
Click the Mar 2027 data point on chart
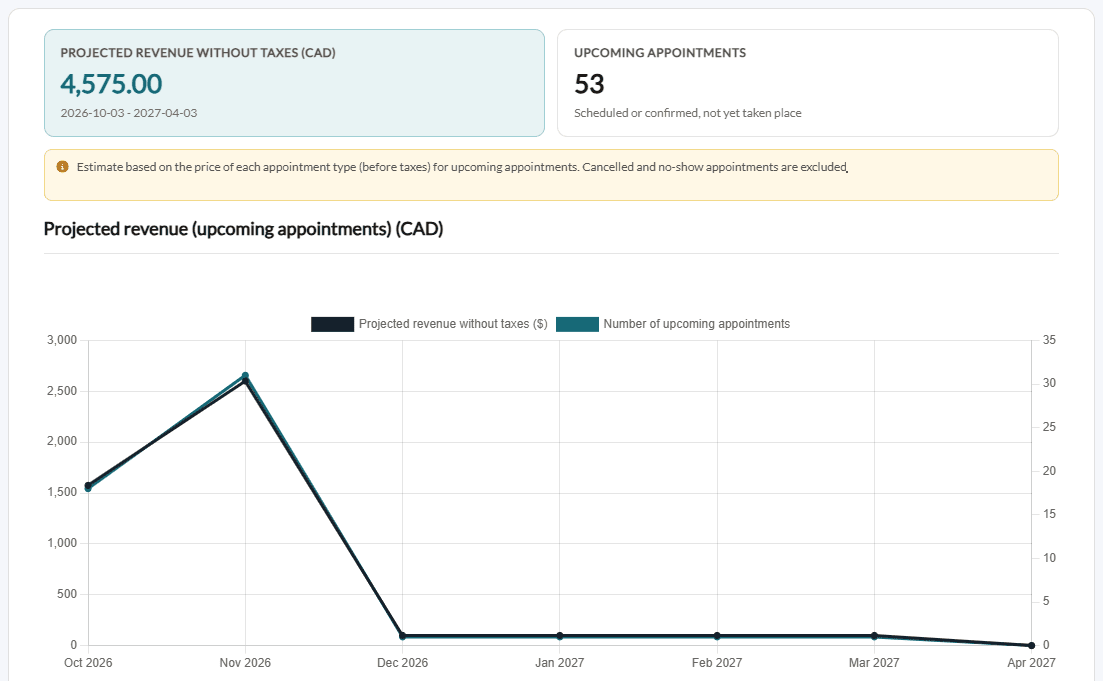coord(874,635)
